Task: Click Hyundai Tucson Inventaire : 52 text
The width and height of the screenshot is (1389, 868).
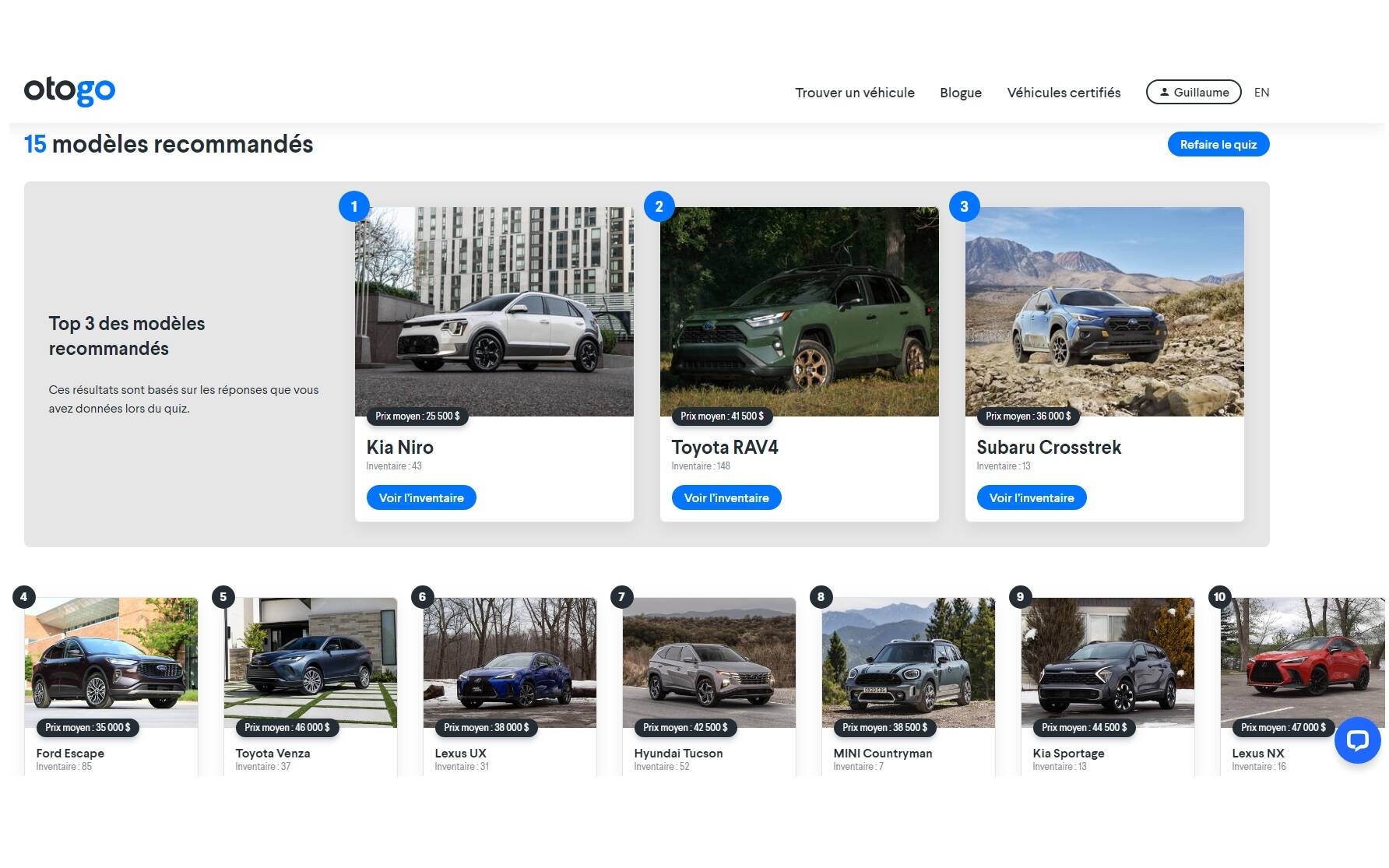Action: (662, 767)
